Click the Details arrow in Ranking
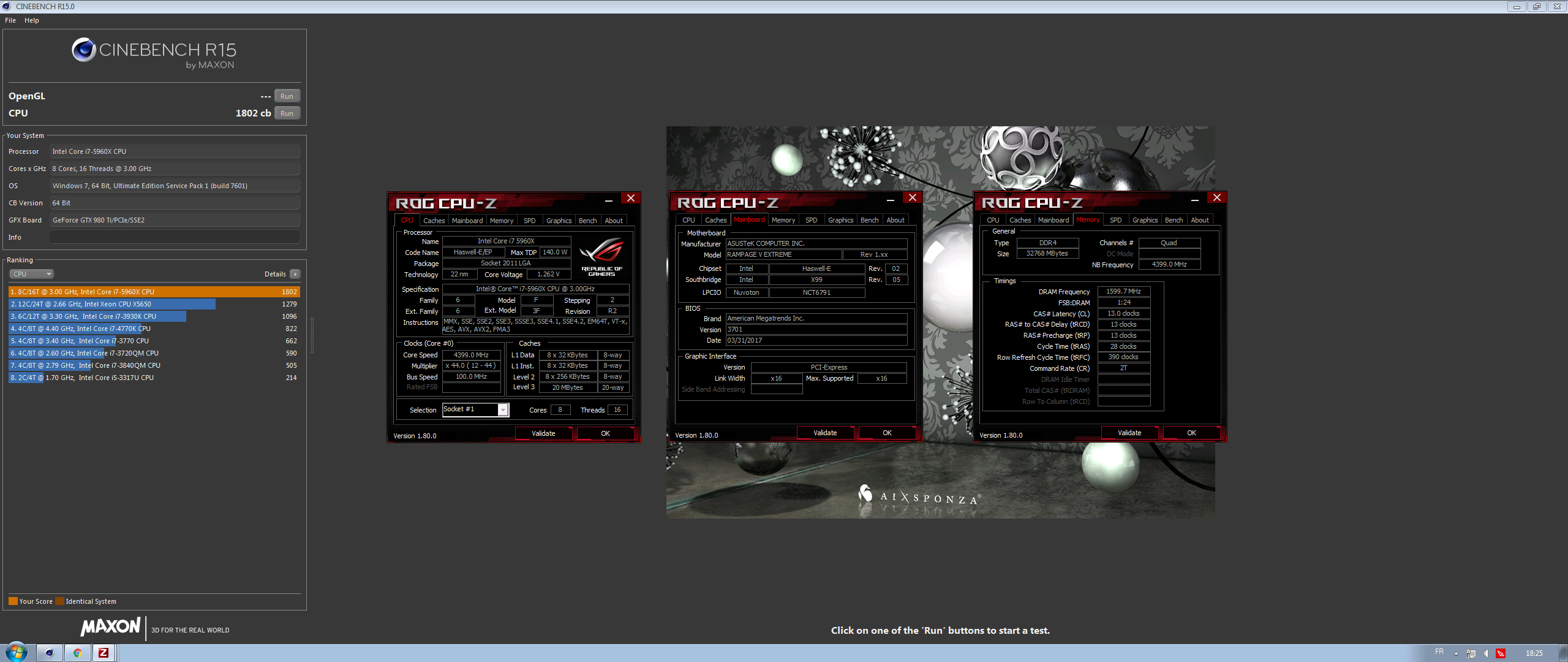1568x662 pixels. 295,274
